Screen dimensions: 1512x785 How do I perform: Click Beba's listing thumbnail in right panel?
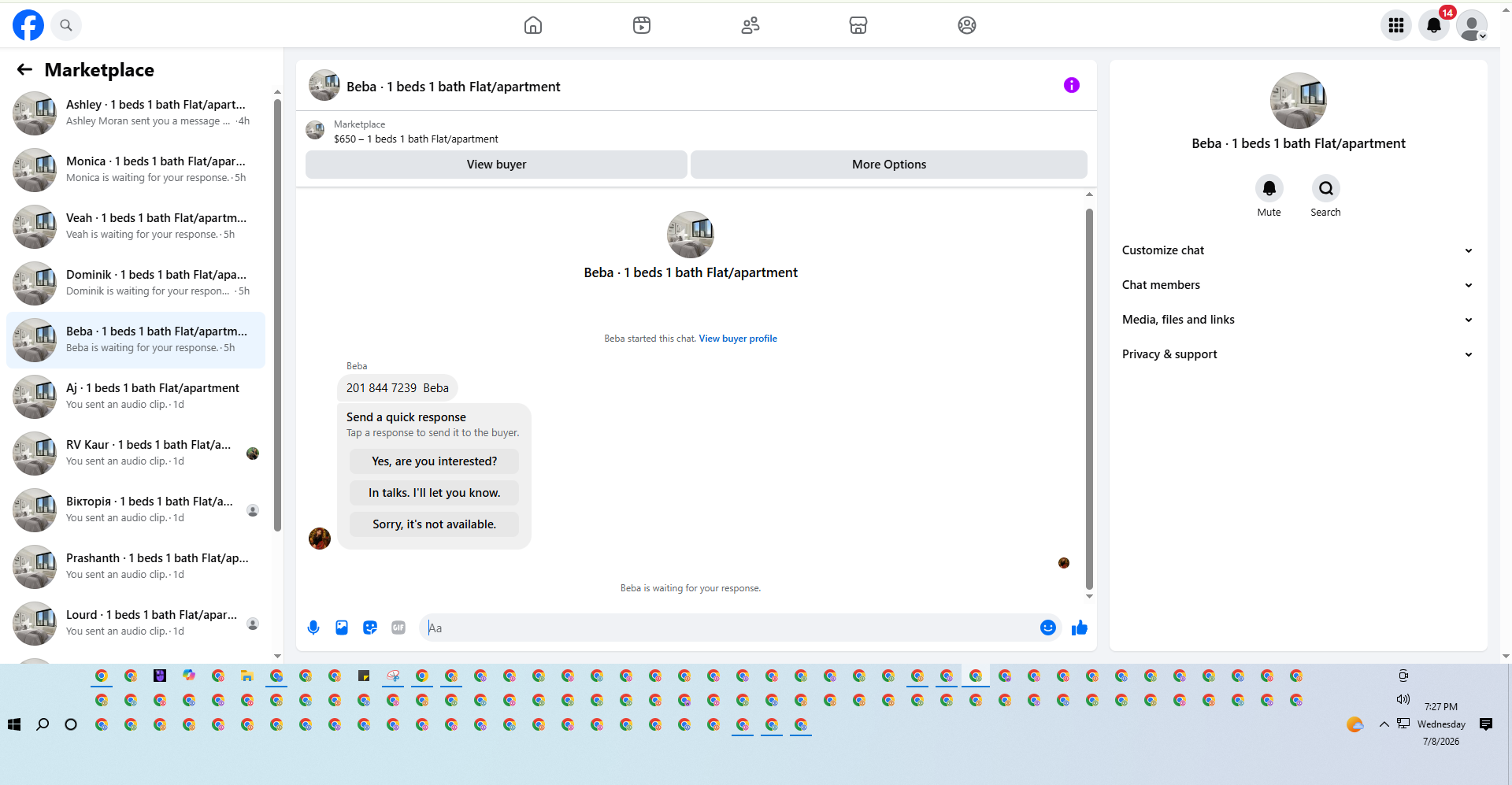[x=1298, y=101]
